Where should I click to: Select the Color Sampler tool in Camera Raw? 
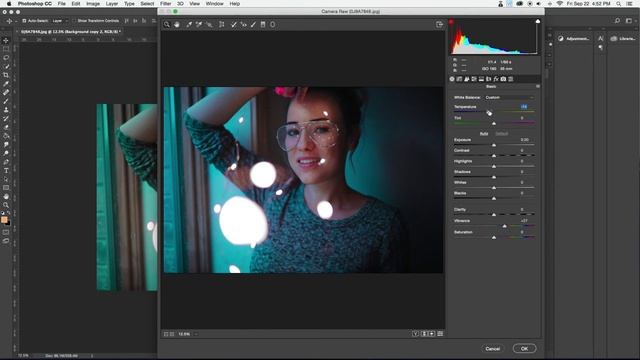199,24
